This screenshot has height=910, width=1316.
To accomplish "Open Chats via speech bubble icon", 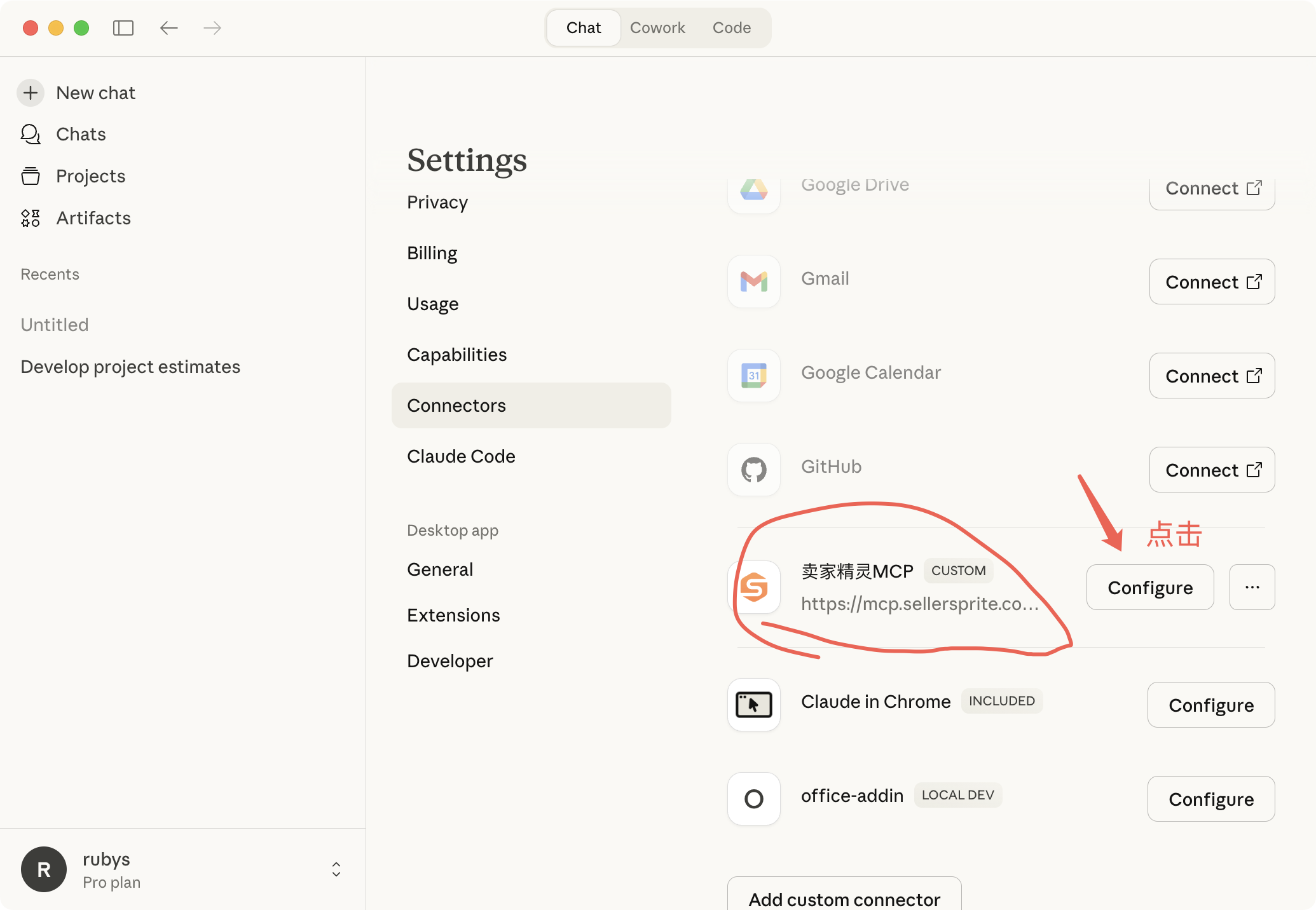I will (x=31, y=134).
